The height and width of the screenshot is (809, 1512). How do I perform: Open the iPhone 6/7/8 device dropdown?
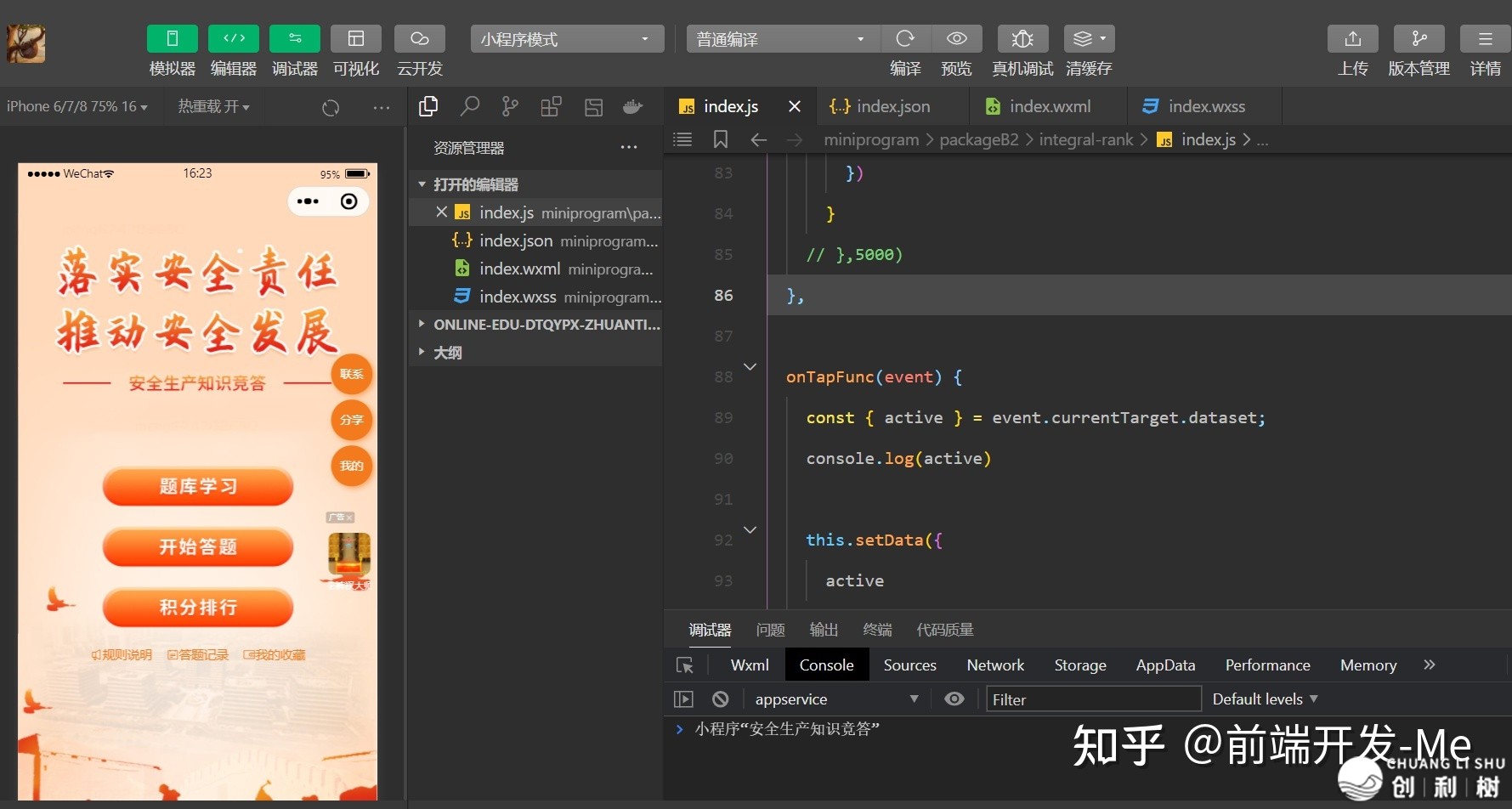click(x=77, y=106)
